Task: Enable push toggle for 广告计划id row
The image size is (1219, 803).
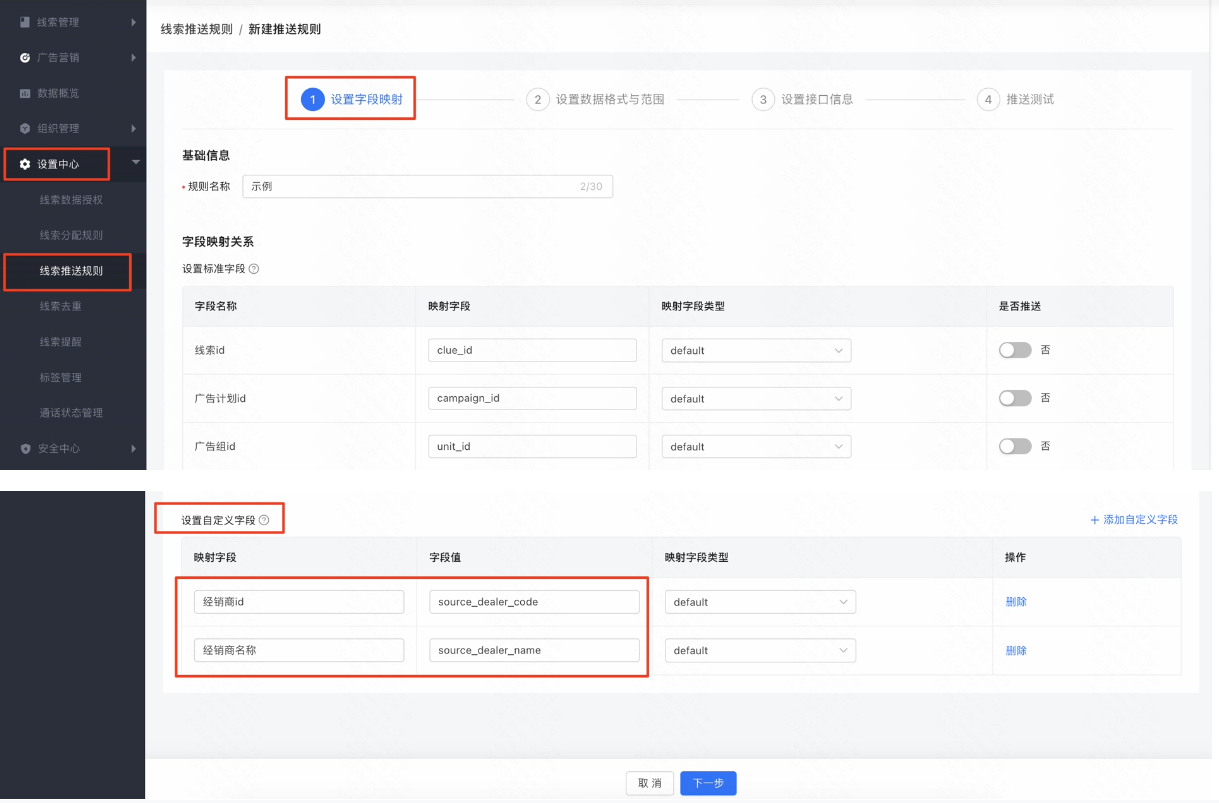Action: coord(1014,398)
